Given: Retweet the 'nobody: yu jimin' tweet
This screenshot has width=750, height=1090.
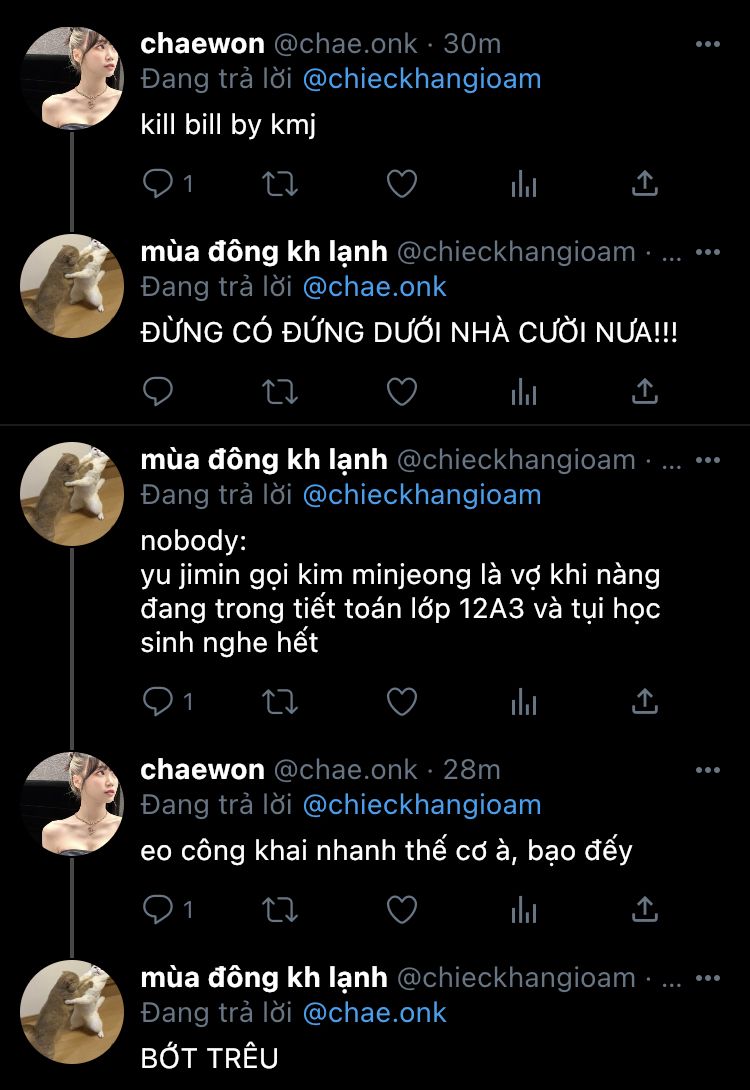Looking at the screenshot, I should pos(279,702).
